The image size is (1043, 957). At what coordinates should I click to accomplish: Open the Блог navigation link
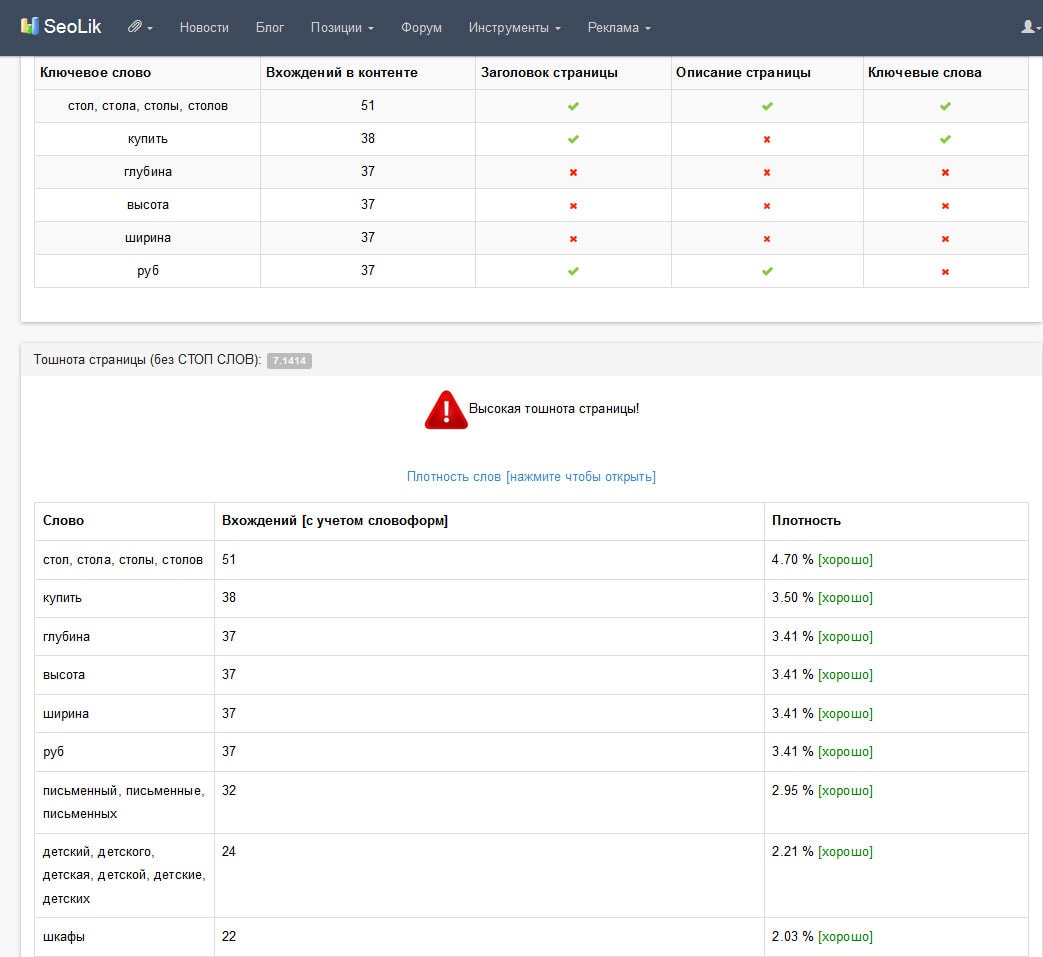pyautogui.click(x=270, y=28)
